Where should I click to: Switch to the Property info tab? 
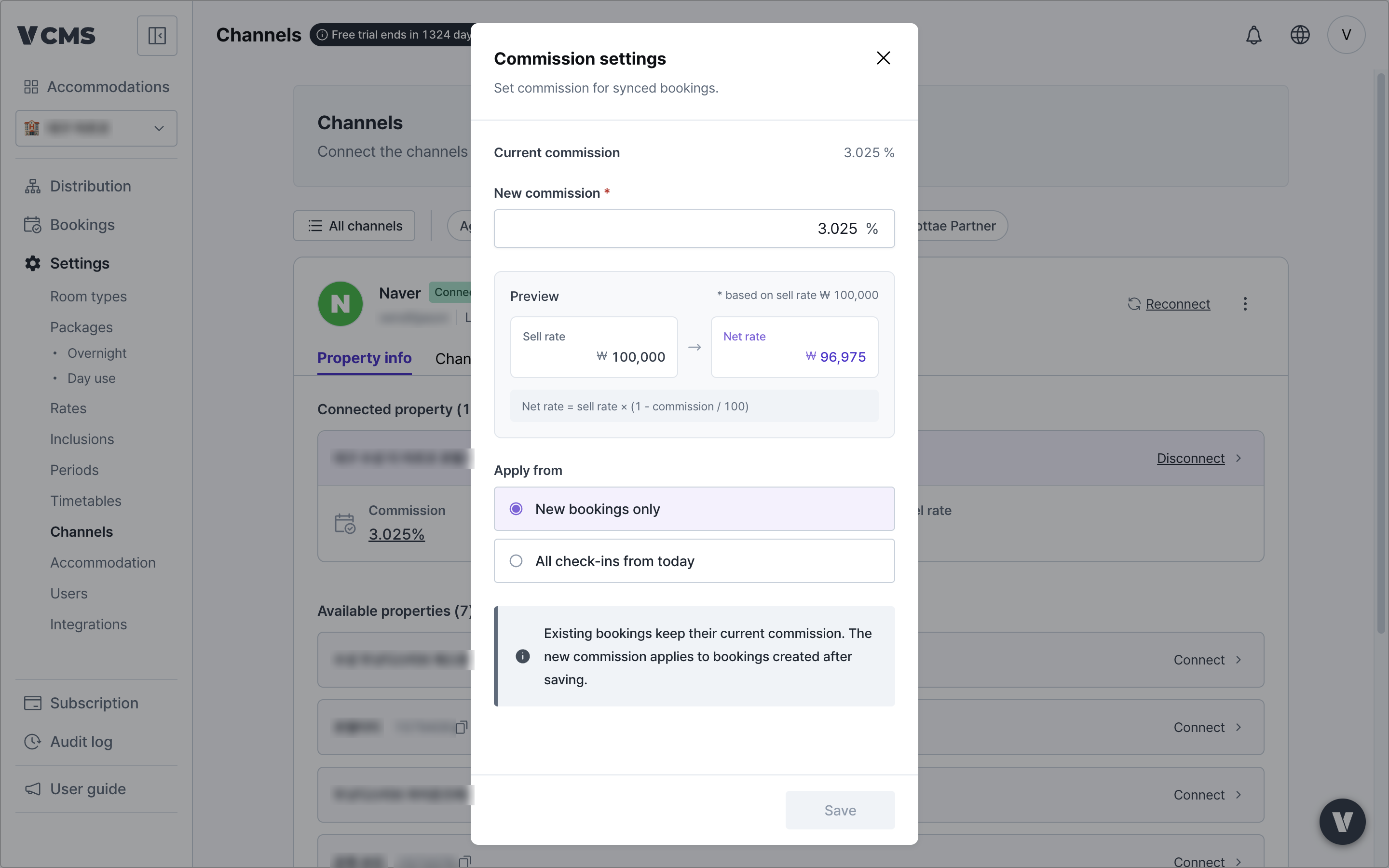click(x=365, y=358)
